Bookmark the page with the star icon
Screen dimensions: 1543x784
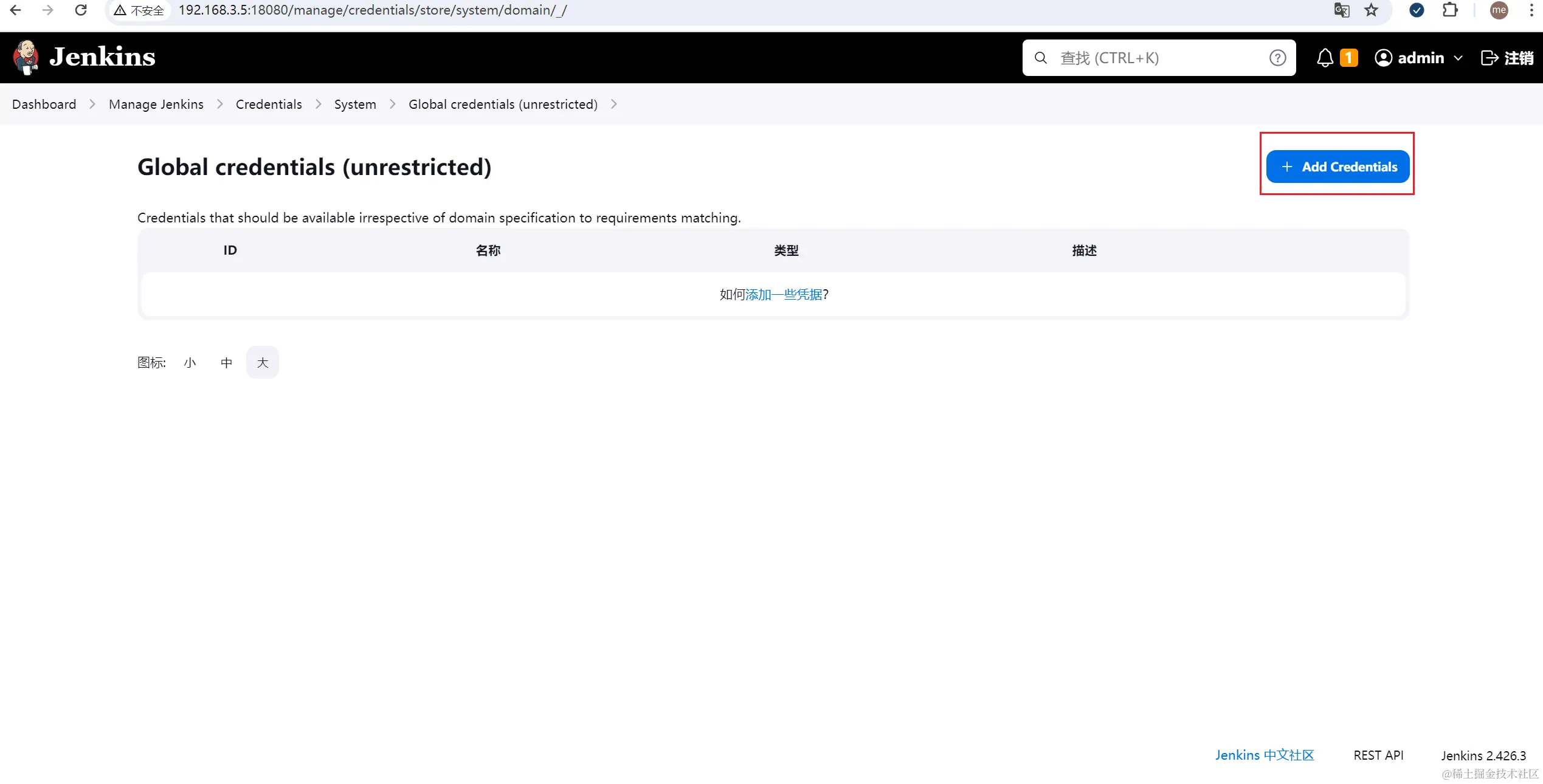click(x=1371, y=10)
